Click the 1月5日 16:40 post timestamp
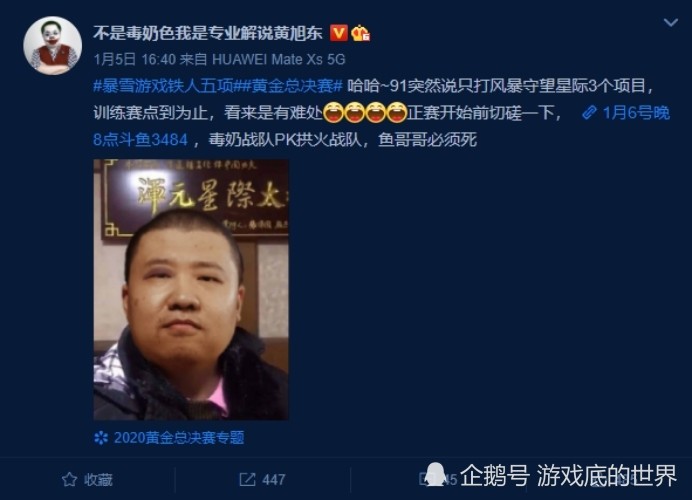Image resolution: width=692 pixels, height=500 pixels. tap(135, 59)
